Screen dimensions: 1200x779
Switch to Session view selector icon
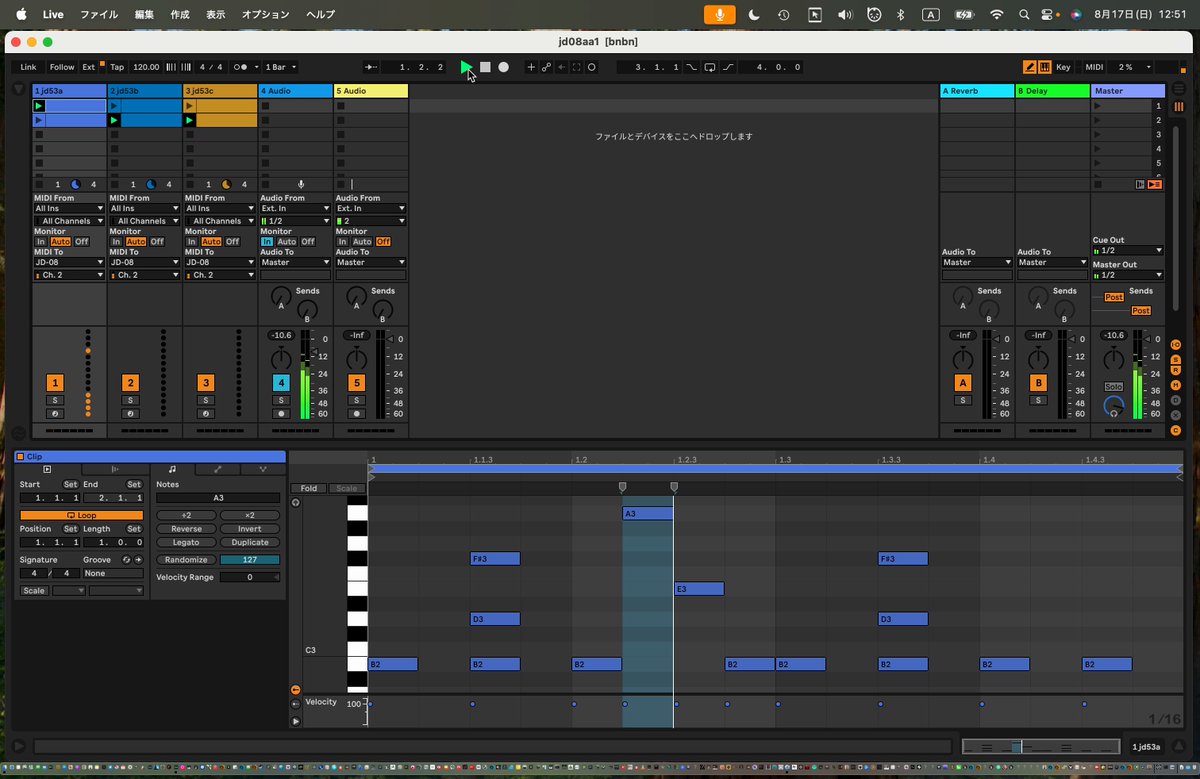[1178, 106]
